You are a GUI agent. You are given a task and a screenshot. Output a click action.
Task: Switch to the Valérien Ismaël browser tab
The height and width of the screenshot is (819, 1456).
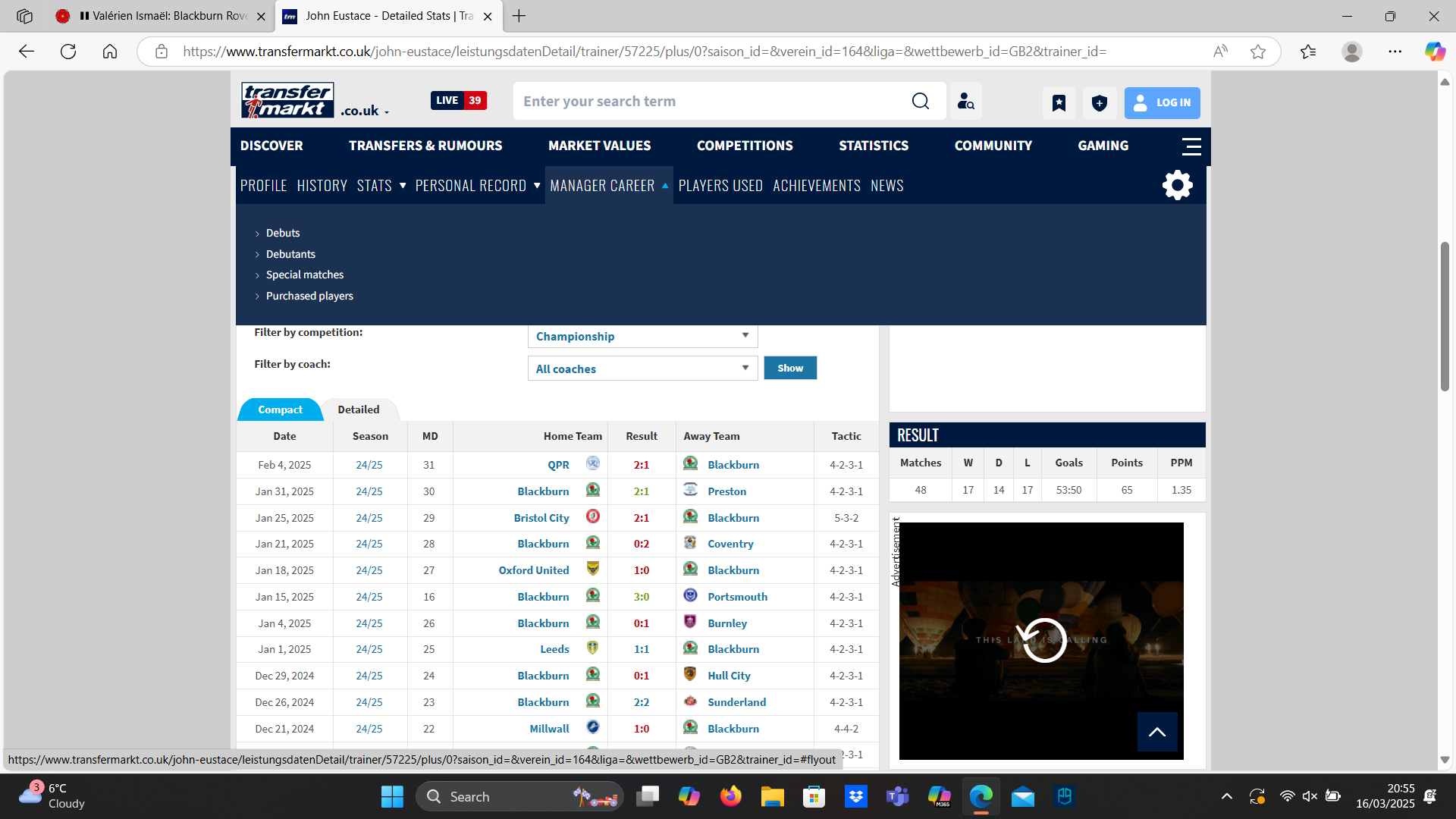click(x=162, y=16)
